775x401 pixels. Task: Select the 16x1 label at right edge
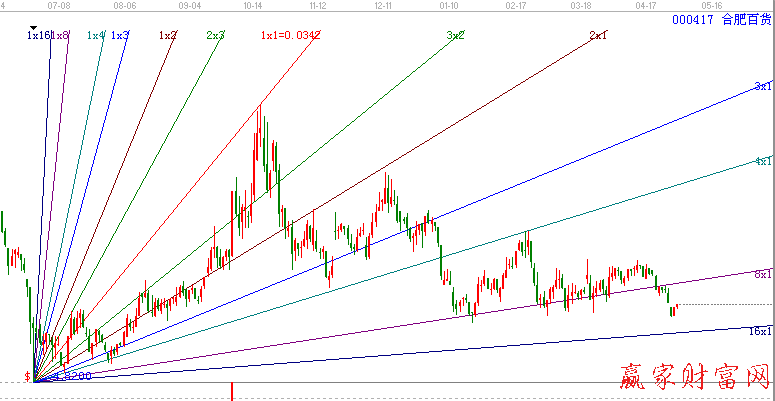(761, 330)
